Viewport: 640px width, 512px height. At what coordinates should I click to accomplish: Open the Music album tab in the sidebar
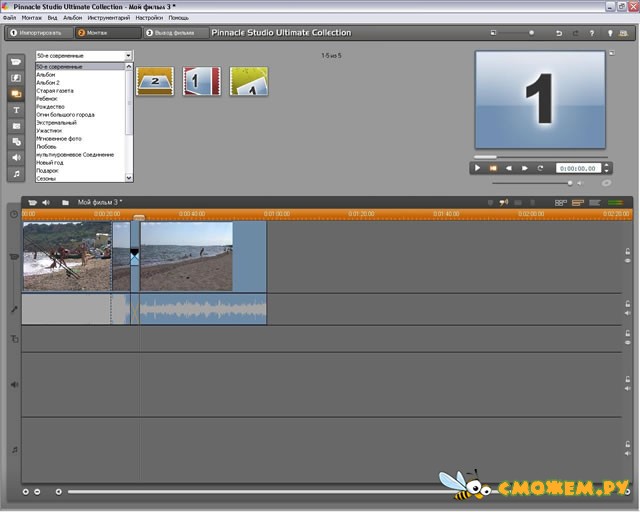[16, 174]
